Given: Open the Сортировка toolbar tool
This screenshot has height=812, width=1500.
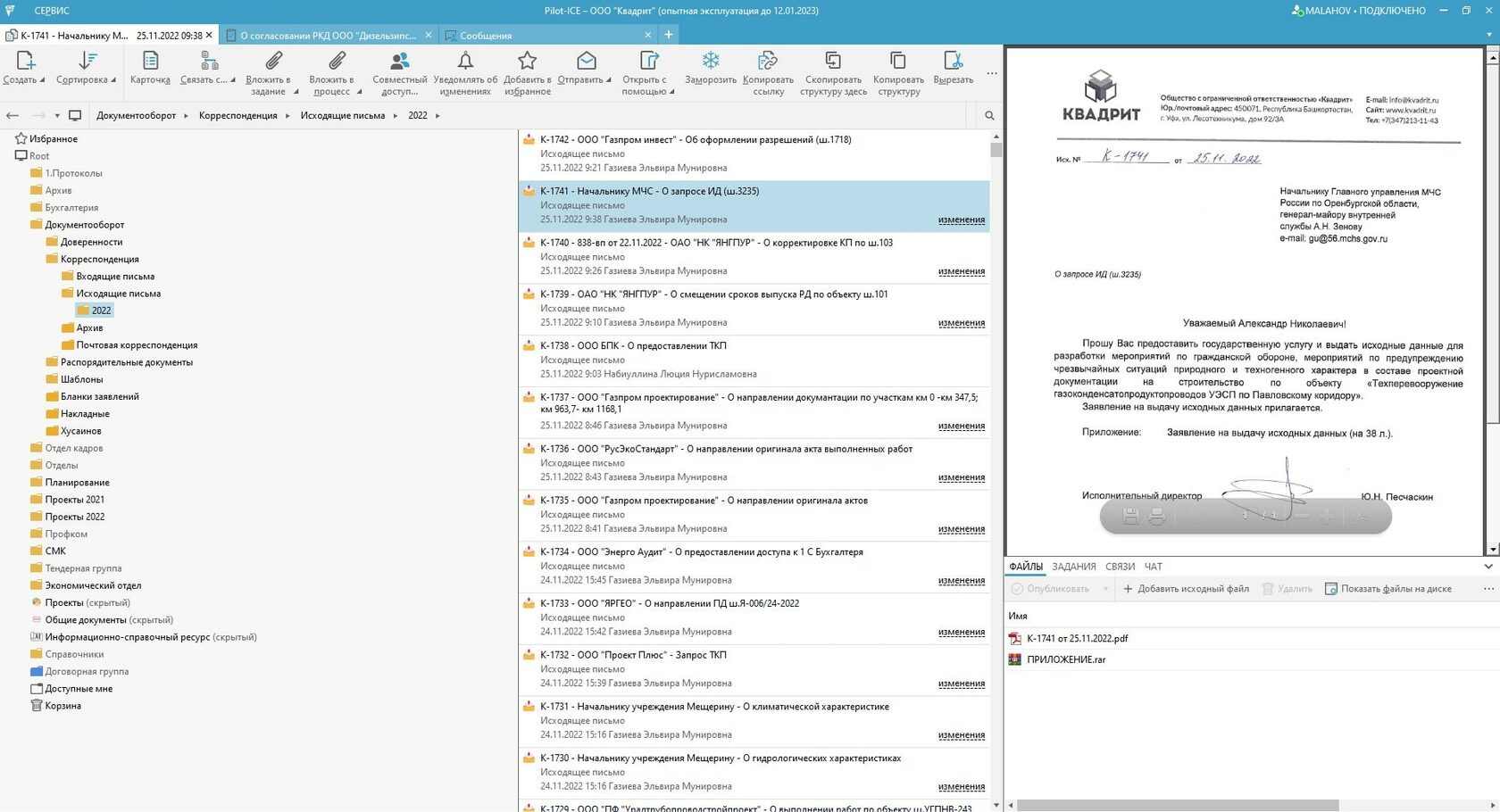Looking at the screenshot, I should (x=86, y=68).
